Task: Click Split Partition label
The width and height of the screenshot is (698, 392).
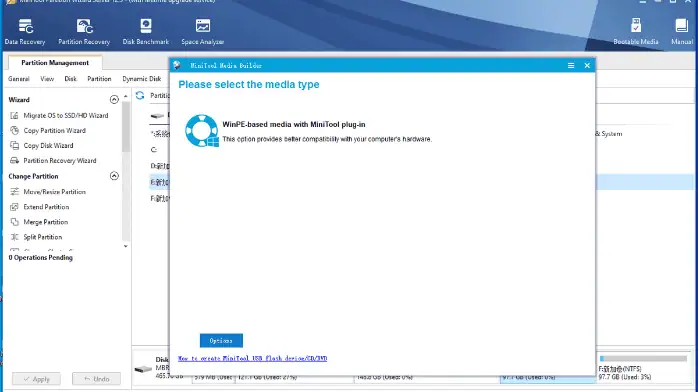Action: click(43, 237)
